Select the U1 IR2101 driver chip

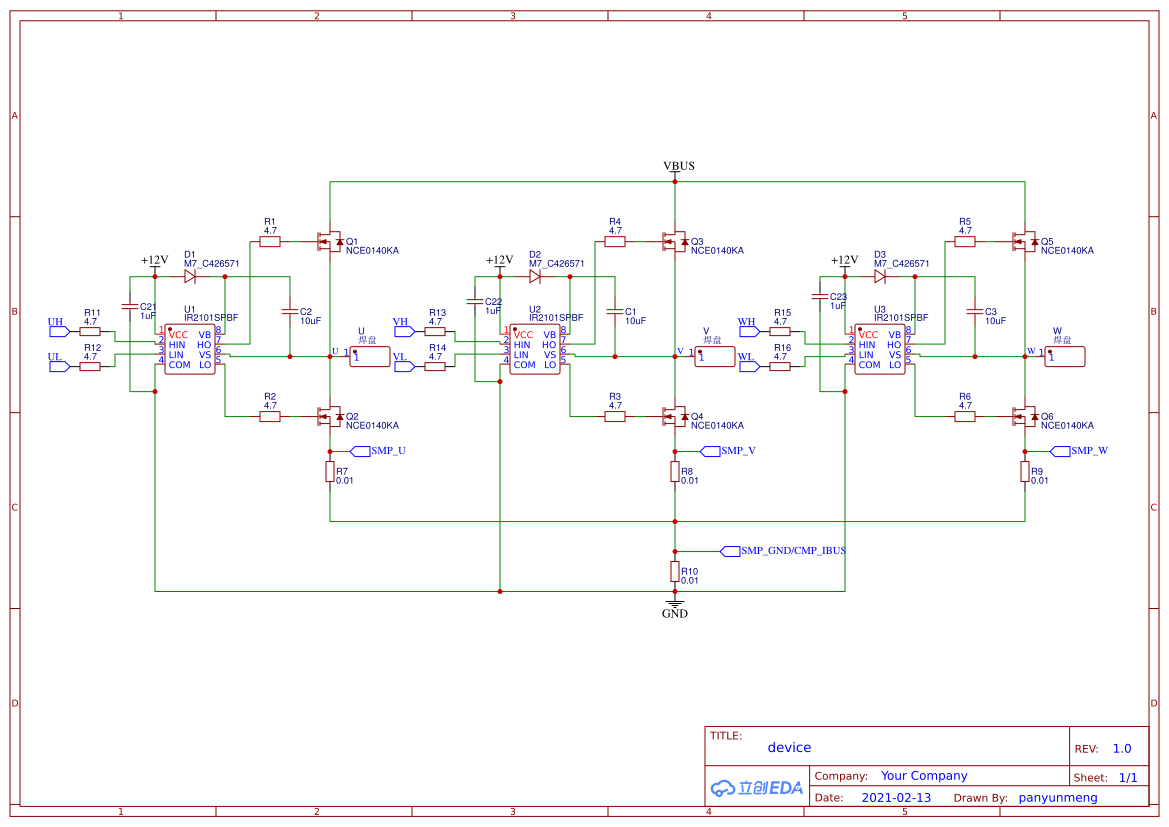(189, 350)
